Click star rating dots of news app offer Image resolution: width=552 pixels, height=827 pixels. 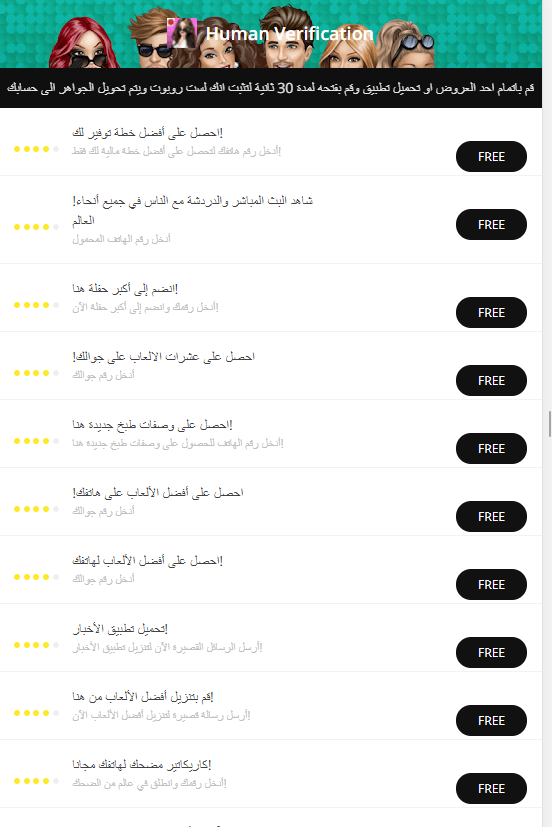point(36,646)
